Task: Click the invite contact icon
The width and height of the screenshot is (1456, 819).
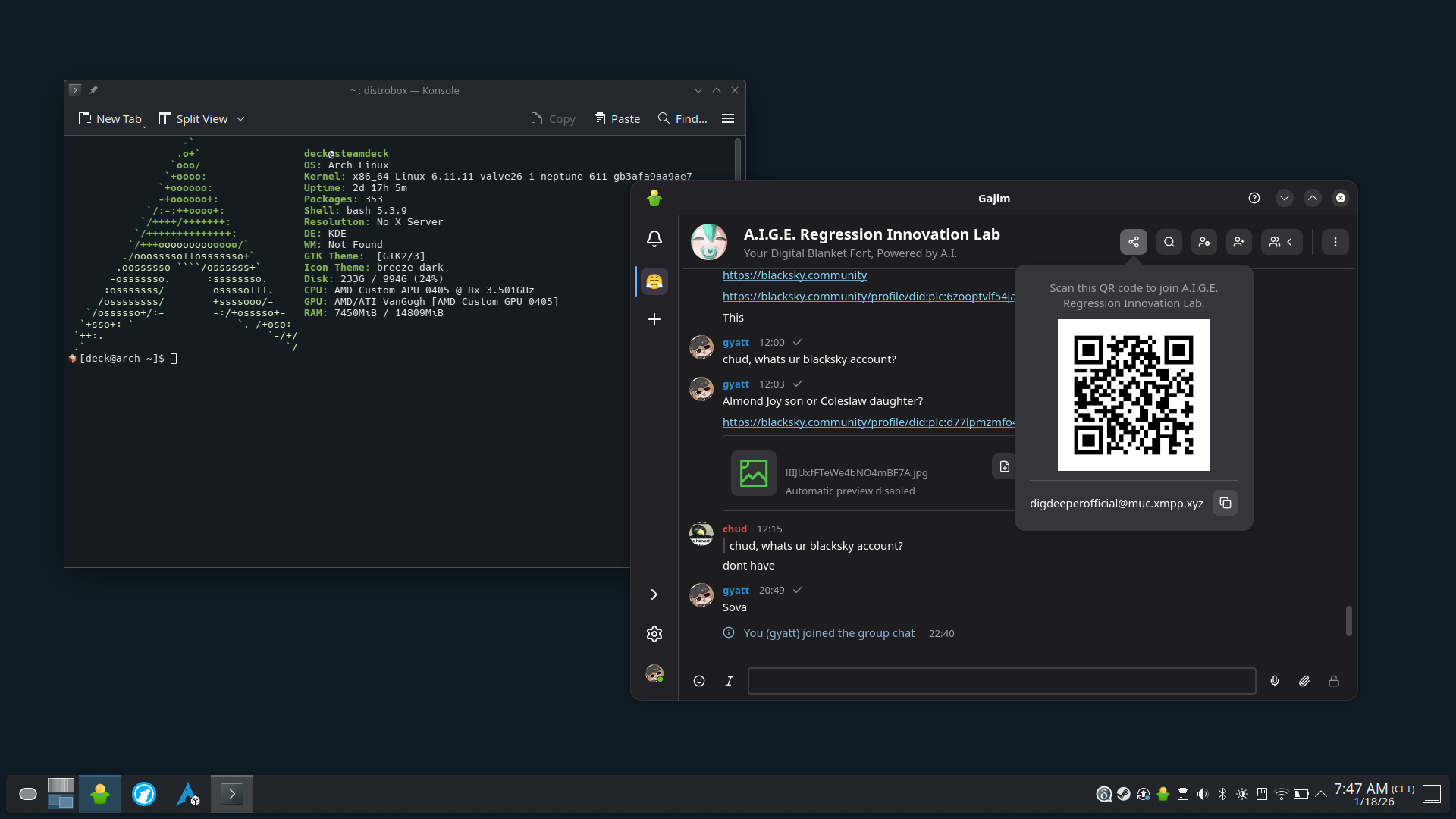Action: tap(1238, 242)
